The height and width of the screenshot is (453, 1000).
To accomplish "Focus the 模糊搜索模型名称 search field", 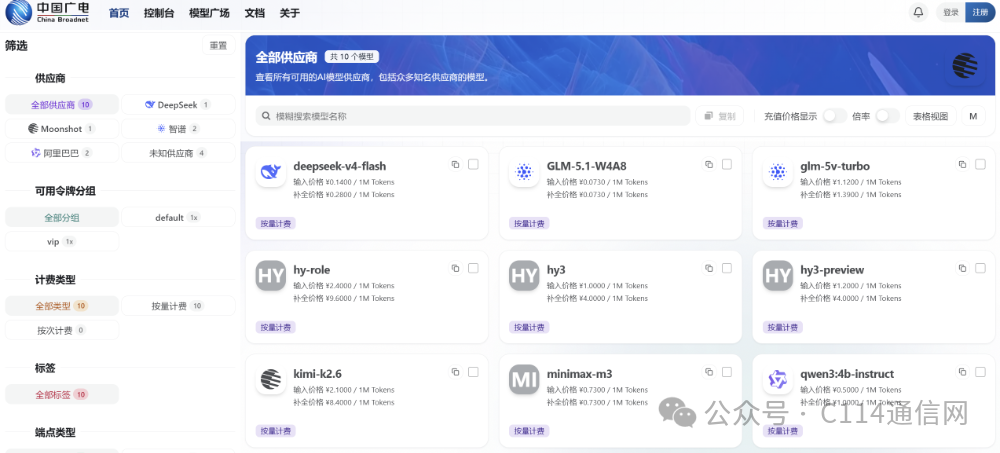I will [473, 116].
